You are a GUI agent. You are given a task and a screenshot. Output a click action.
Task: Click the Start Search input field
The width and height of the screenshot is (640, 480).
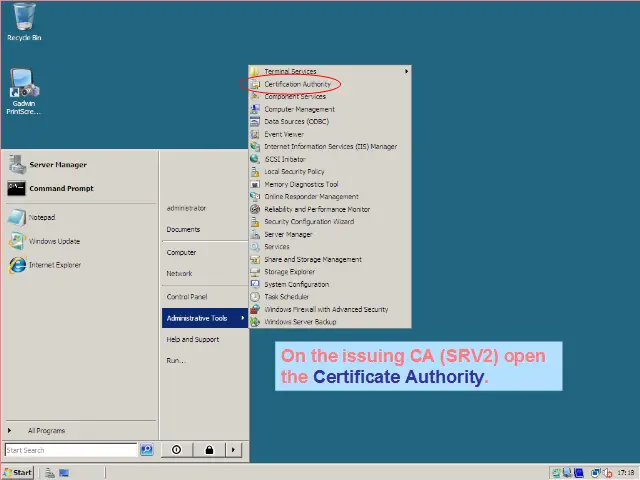click(70, 451)
